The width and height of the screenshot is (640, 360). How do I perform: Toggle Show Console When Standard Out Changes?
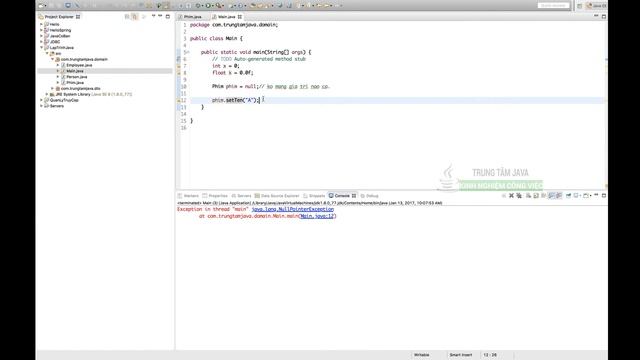551,196
